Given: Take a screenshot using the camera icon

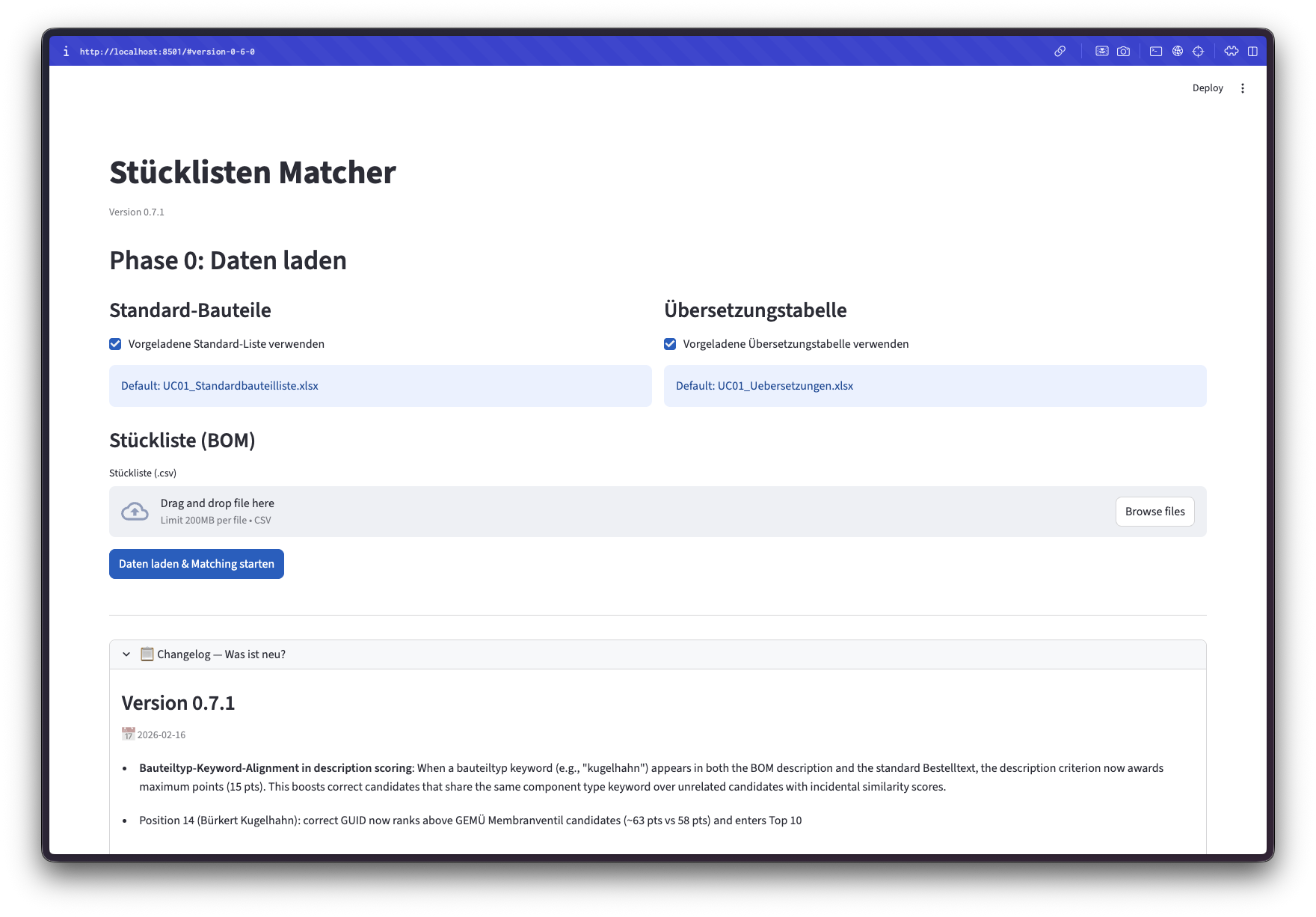Looking at the screenshot, I should pos(1123,51).
